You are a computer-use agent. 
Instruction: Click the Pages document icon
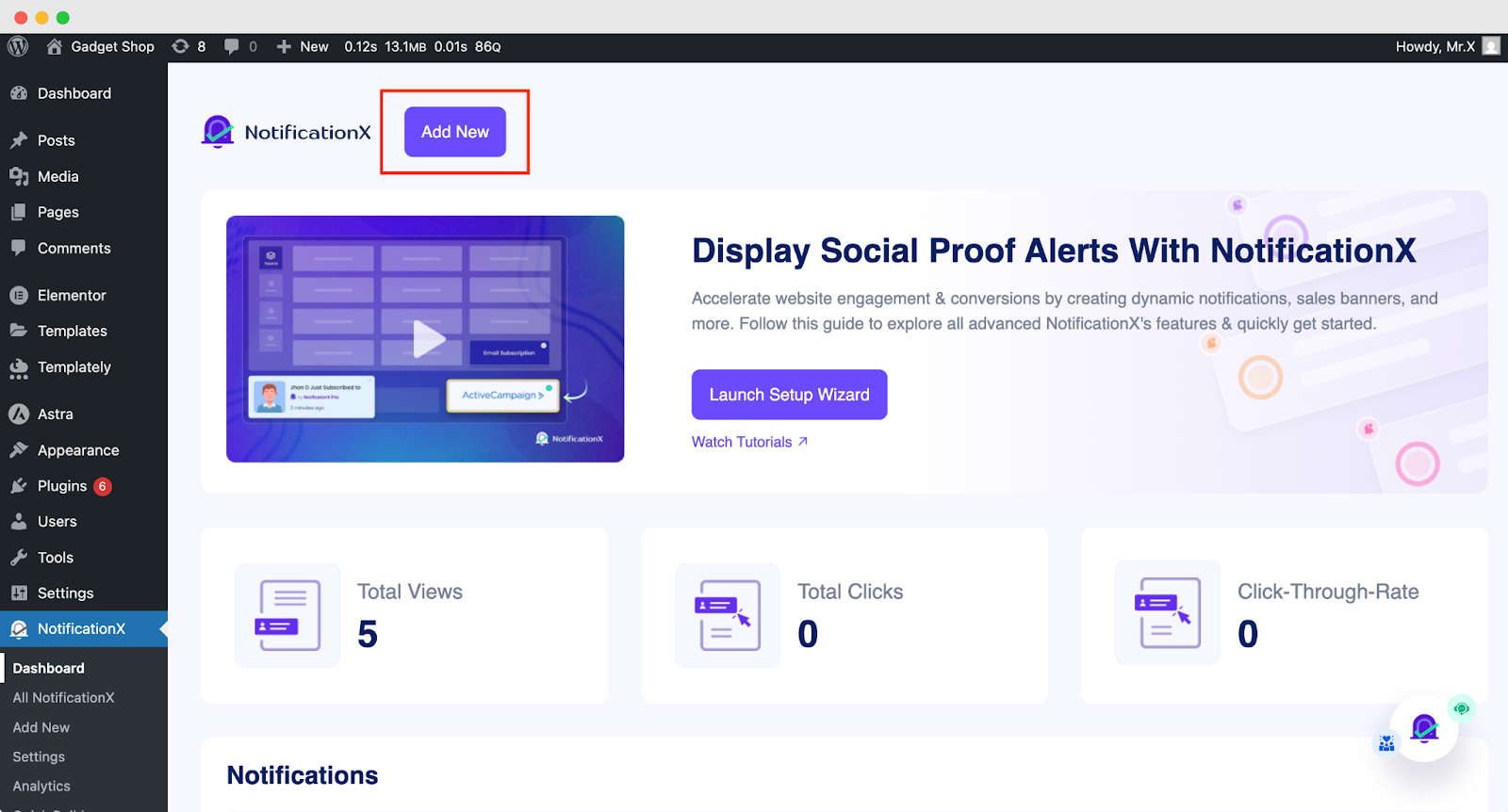[x=19, y=212]
